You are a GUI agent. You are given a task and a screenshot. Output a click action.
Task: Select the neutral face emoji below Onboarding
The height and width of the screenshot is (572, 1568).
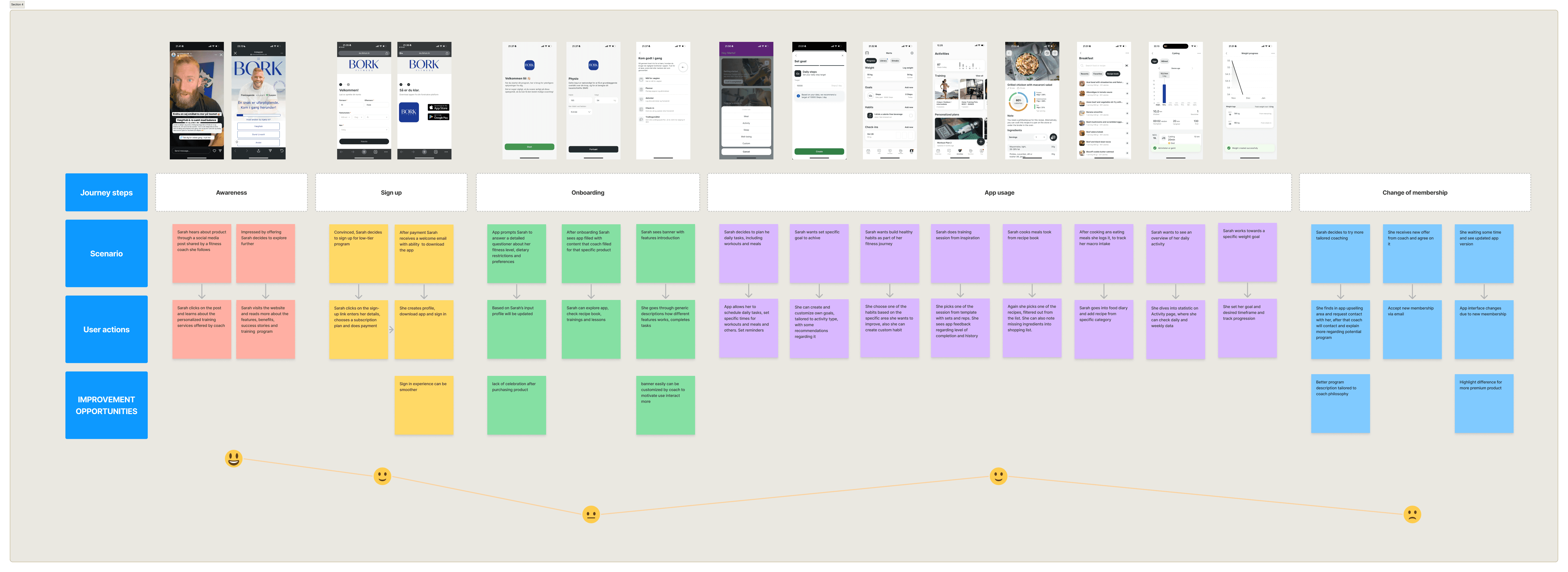point(590,514)
